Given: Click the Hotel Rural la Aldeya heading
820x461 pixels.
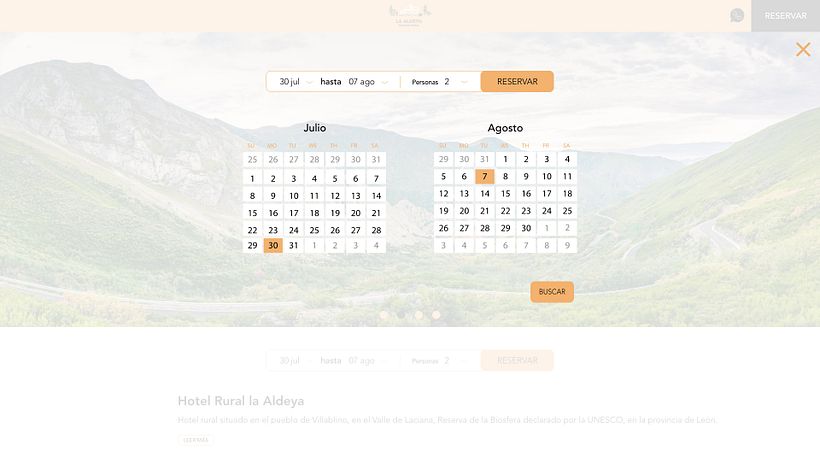Looking at the screenshot, I should coord(241,401).
